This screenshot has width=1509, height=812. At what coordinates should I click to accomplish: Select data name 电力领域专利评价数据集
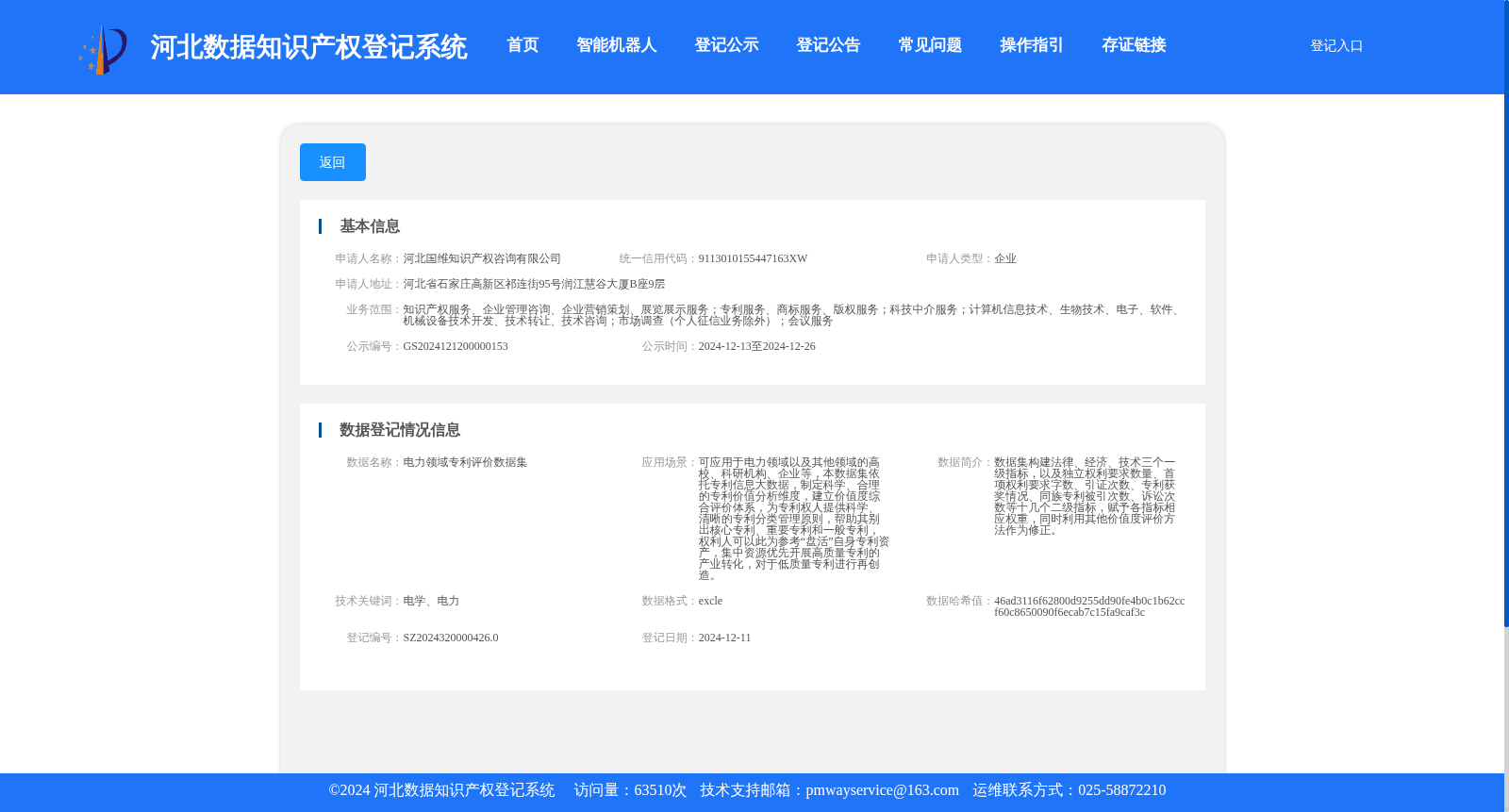pos(465,462)
